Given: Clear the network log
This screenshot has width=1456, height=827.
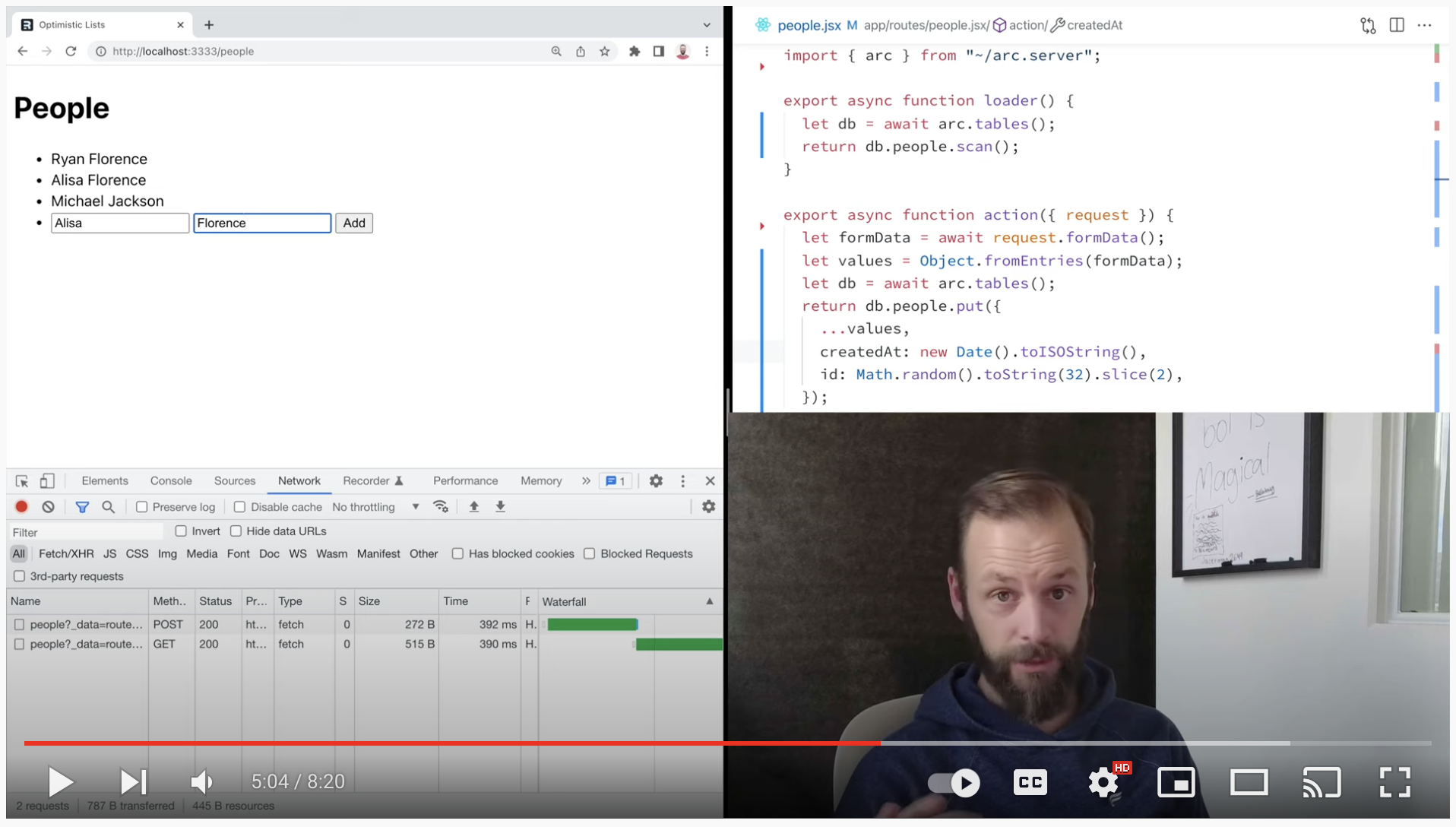Looking at the screenshot, I should (49, 506).
